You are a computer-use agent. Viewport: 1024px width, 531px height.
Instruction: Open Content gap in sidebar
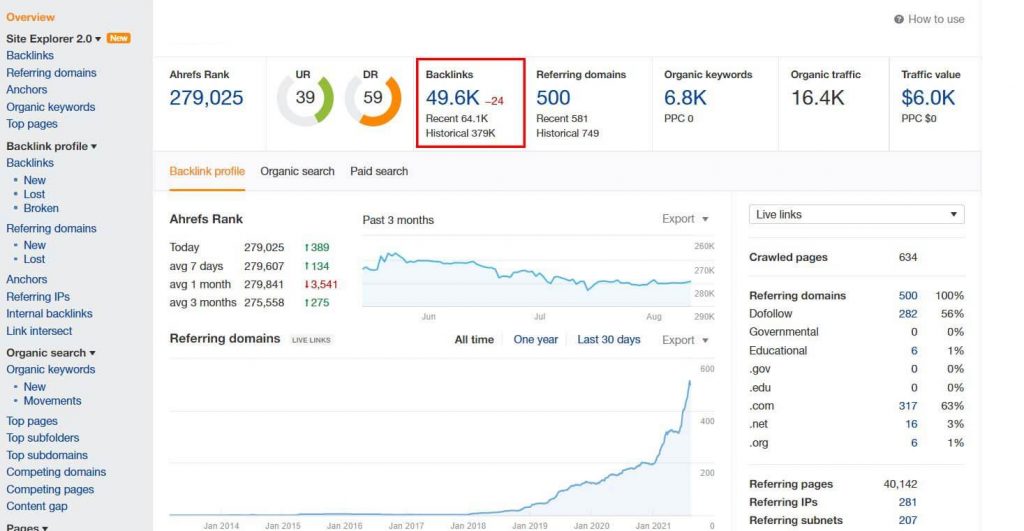click(x=37, y=506)
